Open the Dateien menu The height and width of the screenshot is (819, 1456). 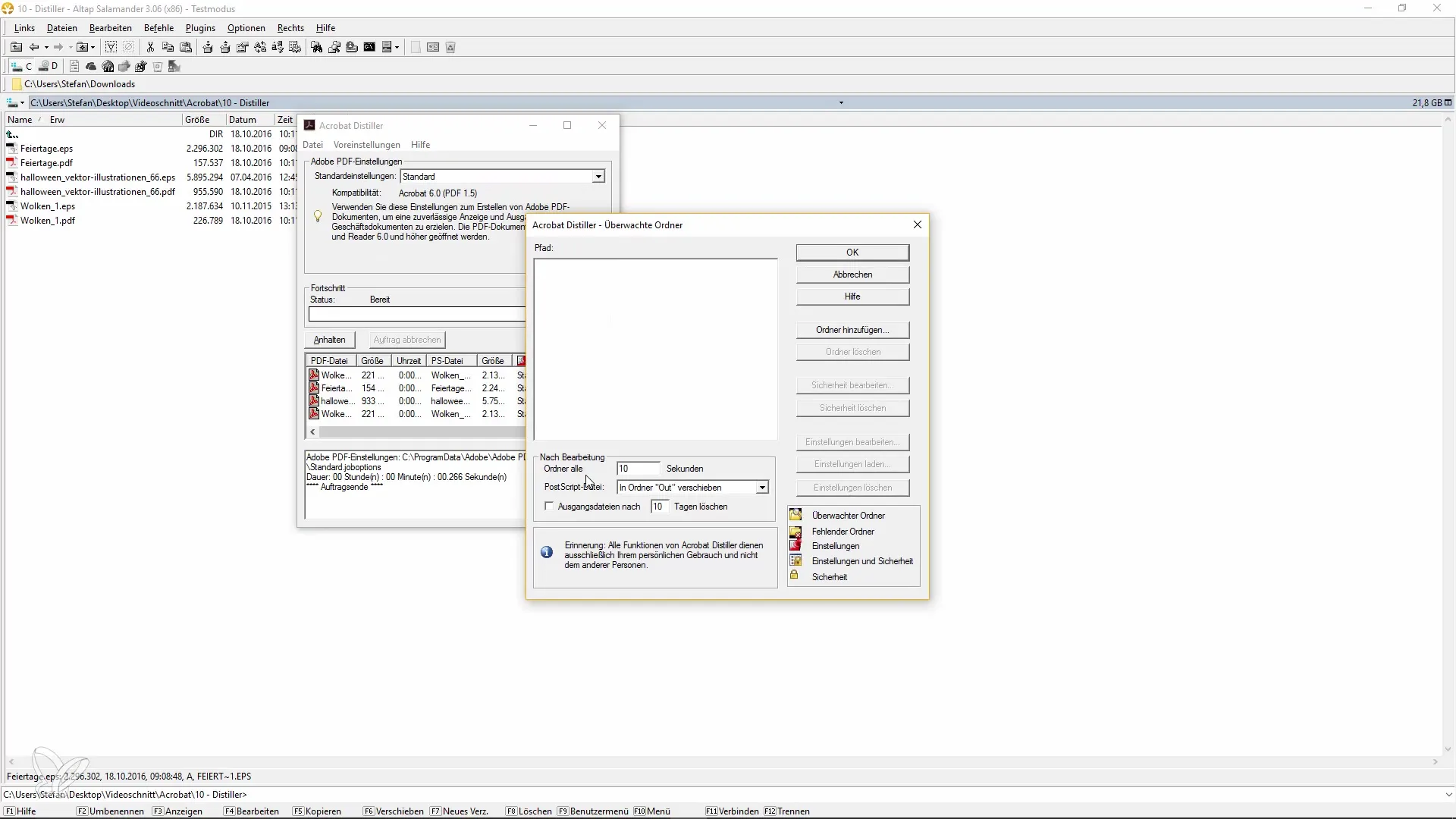[x=62, y=28]
